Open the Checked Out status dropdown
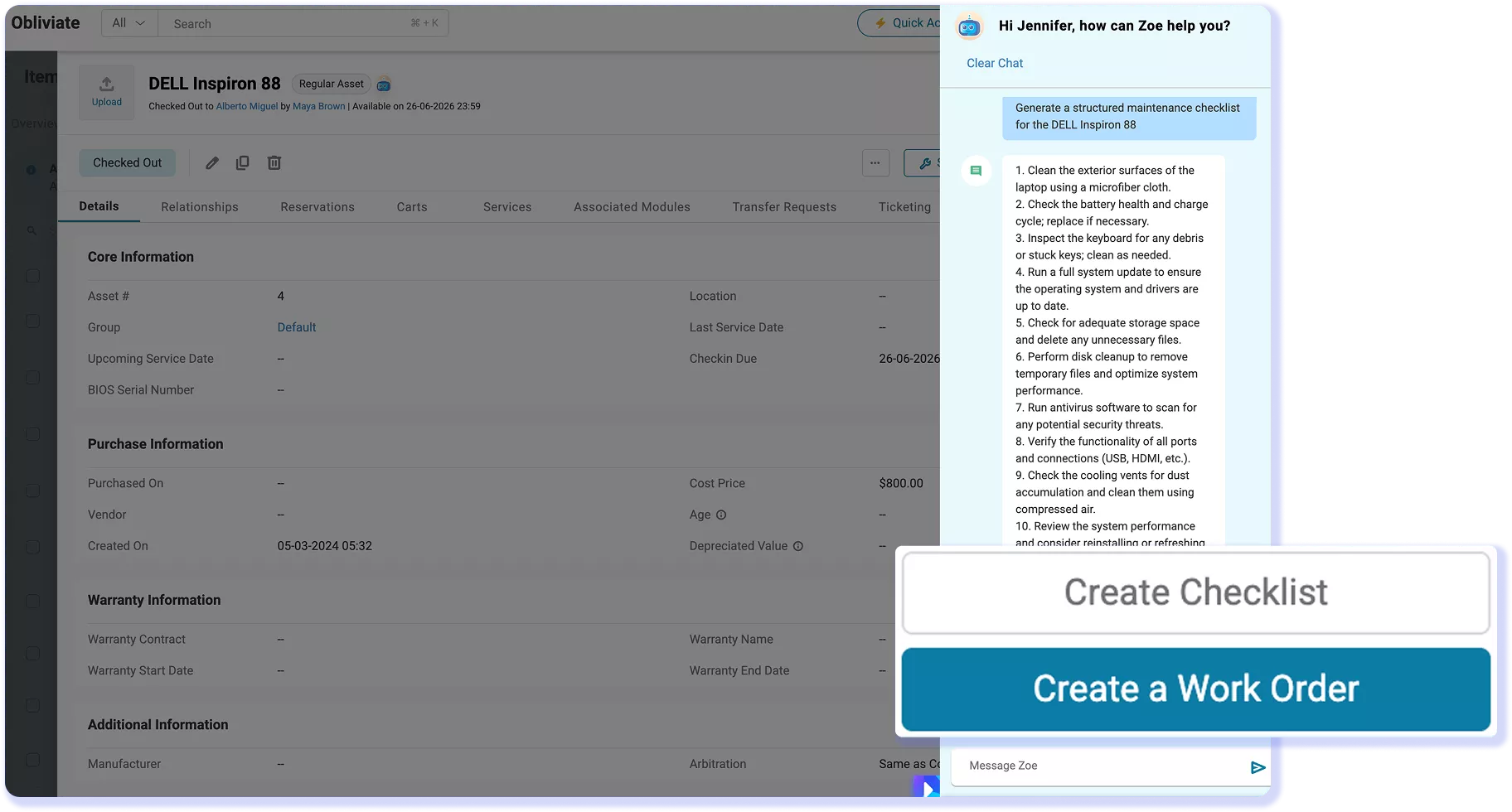Screen dimensions: 1512x812 pos(128,163)
